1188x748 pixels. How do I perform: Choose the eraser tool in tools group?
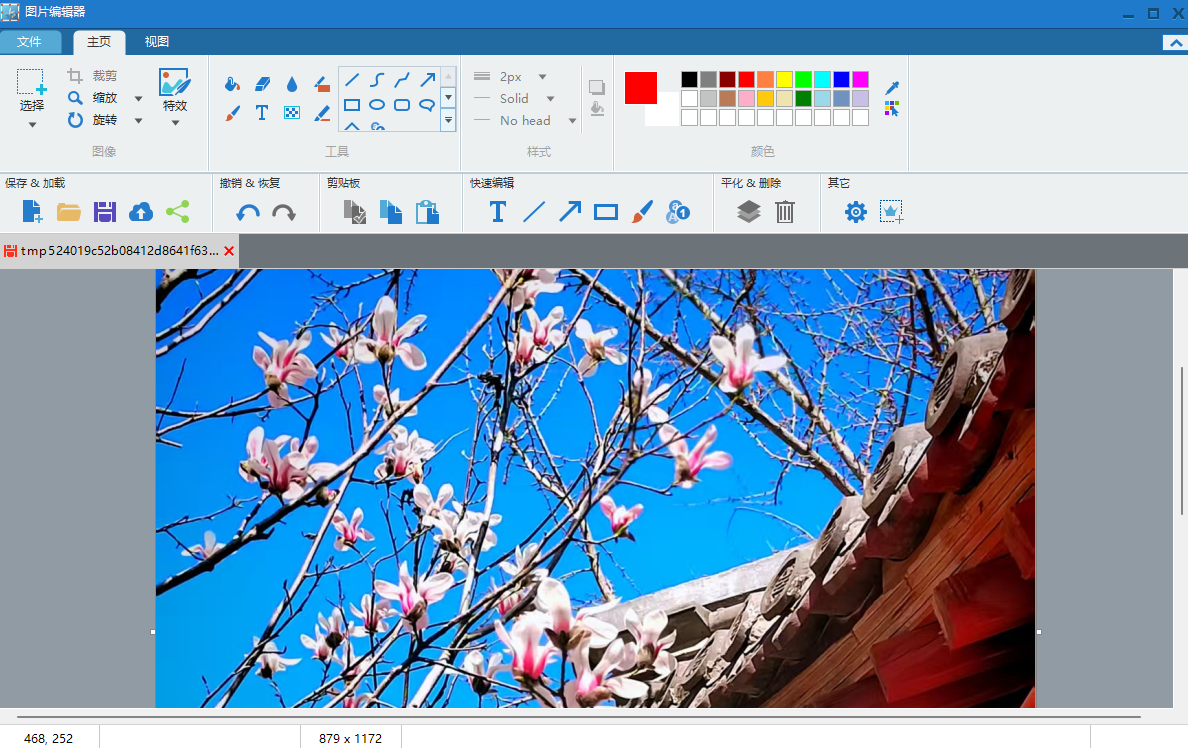(x=262, y=84)
